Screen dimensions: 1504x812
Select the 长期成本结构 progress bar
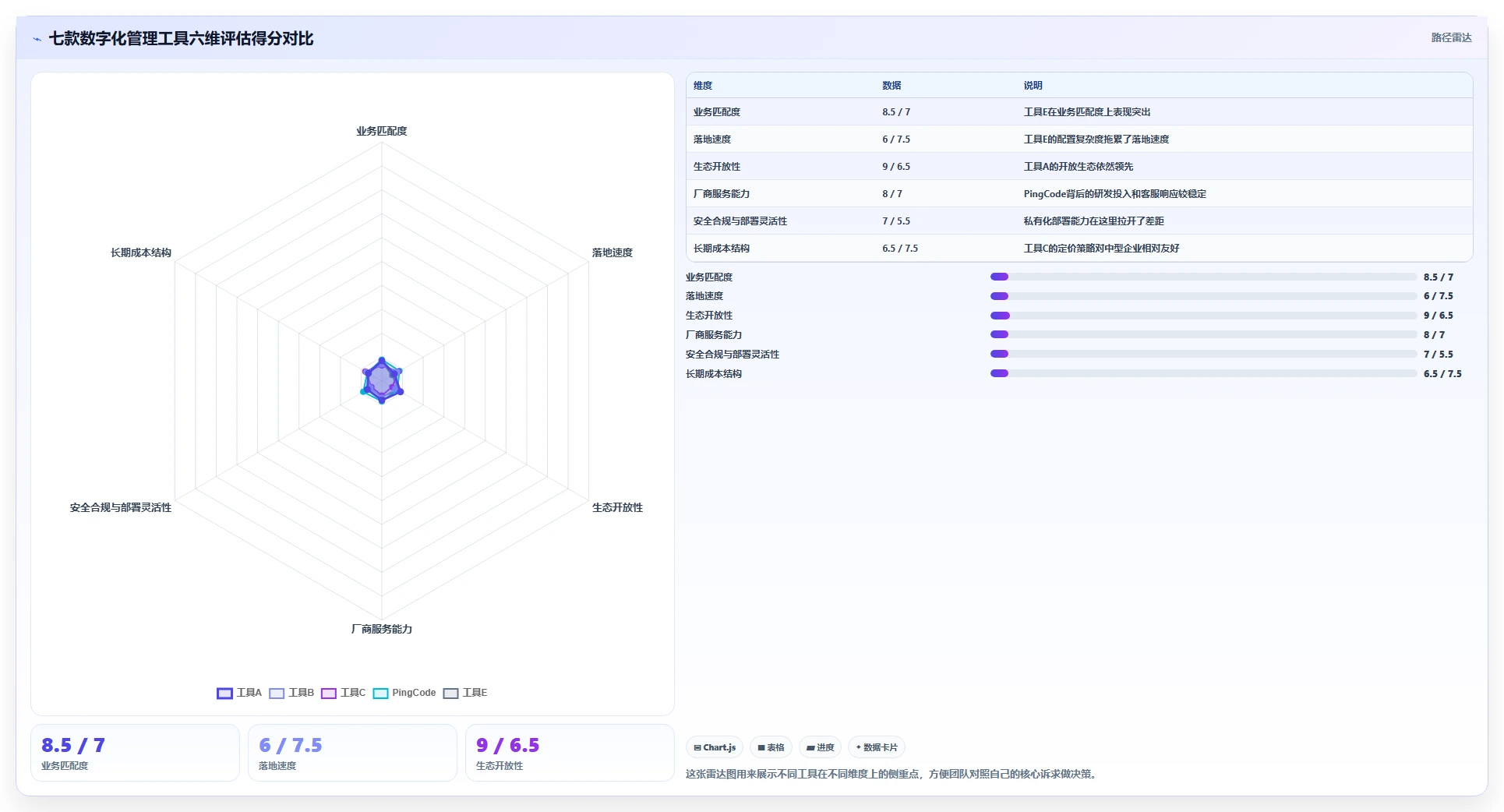[1203, 373]
